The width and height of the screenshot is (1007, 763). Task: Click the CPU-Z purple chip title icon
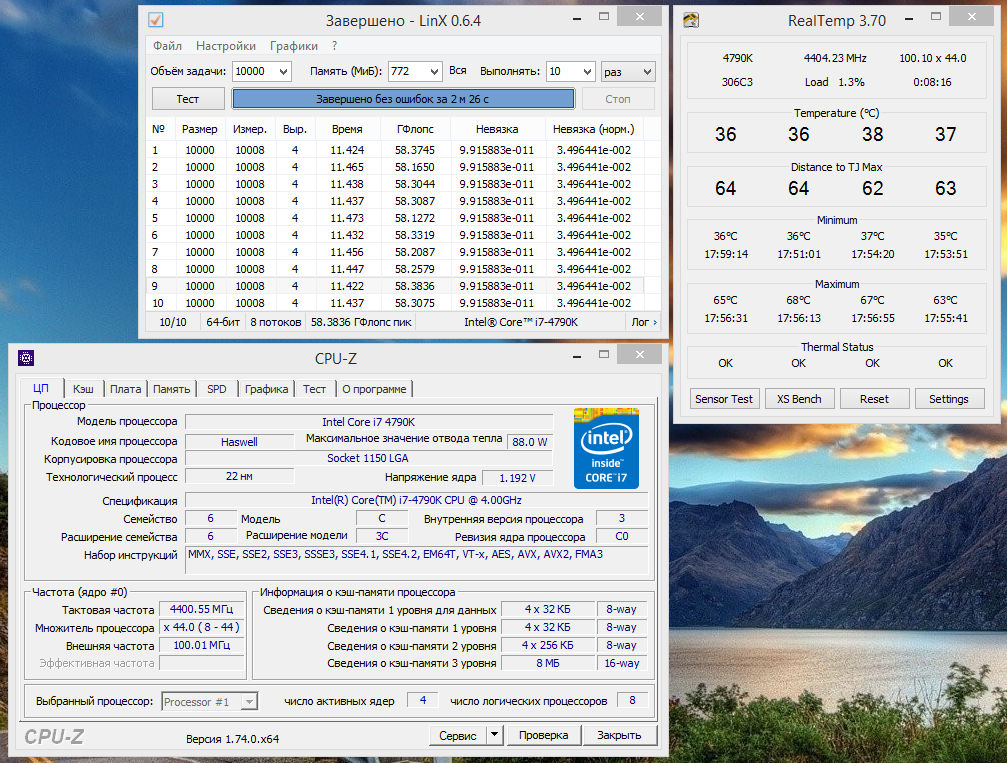click(x=26, y=358)
